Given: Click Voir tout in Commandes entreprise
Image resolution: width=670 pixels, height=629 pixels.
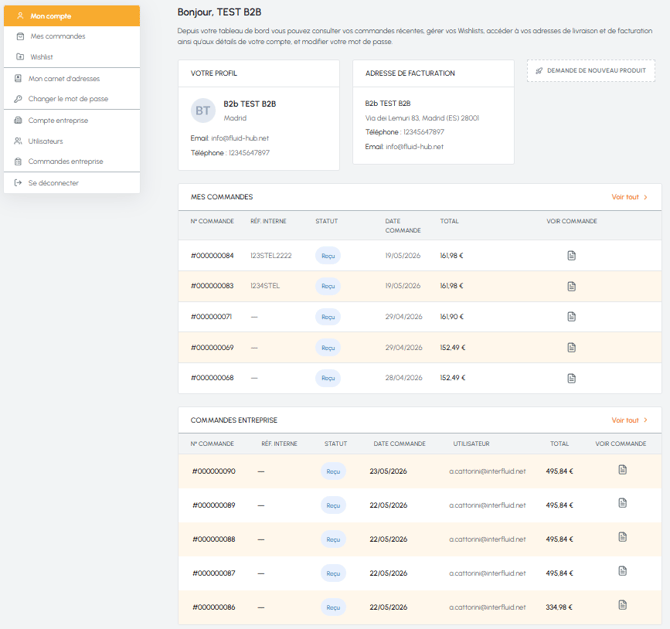Looking at the screenshot, I should [x=625, y=420].
